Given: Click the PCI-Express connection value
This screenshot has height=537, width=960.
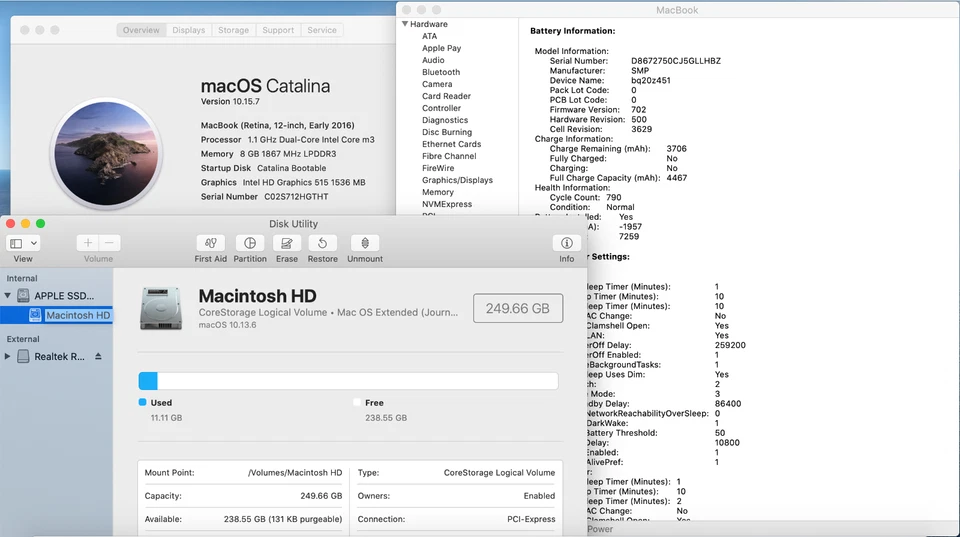Looking at the screenshot, I should [x=531, y=519].
